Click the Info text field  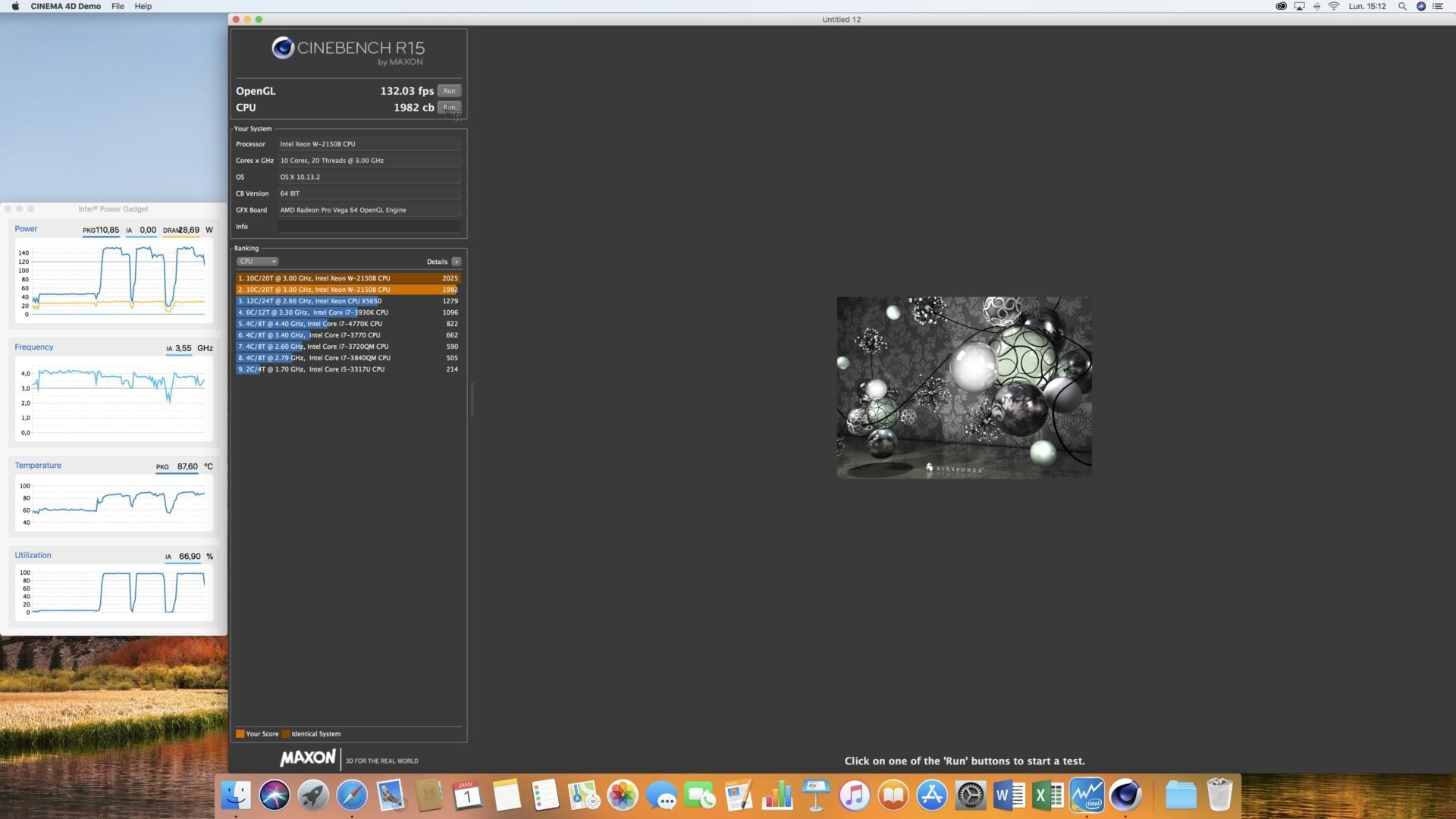tap(369, 227)
